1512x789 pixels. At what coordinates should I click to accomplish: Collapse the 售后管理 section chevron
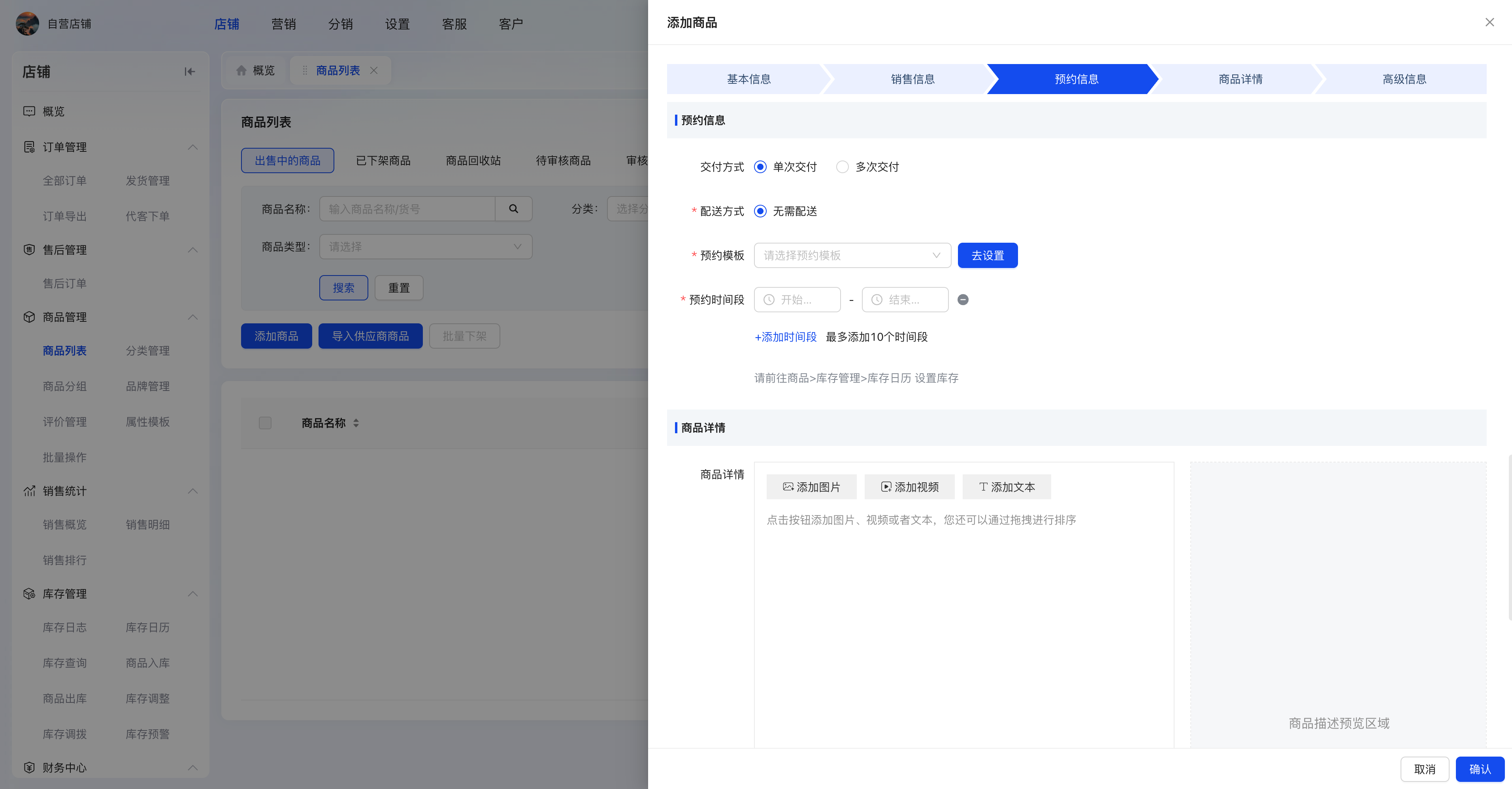tap(192, 249)
